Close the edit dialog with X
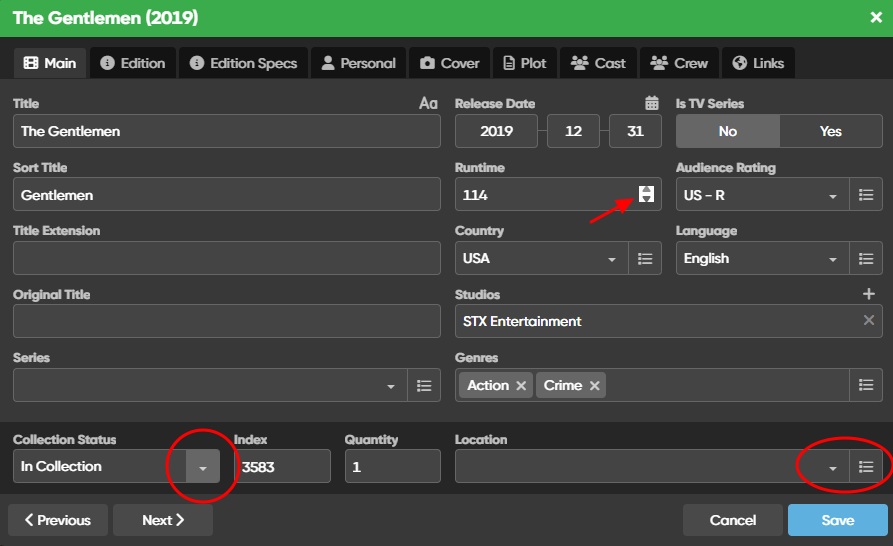Viewport: 893px width, 546px height. point(876,18)
